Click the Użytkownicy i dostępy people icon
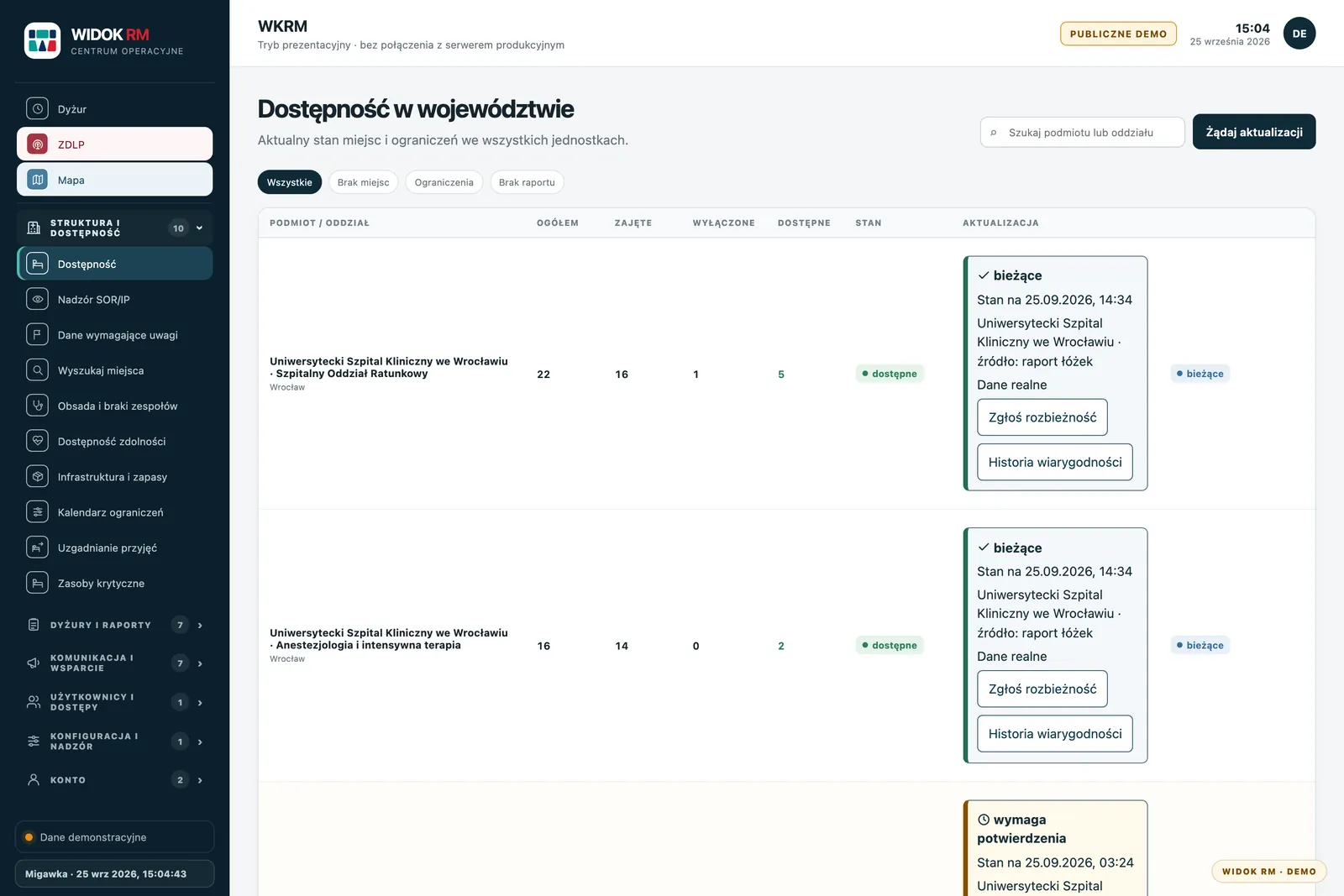Screen dimensions: 1344x896 pyautogui.click(x=34, y=702)
